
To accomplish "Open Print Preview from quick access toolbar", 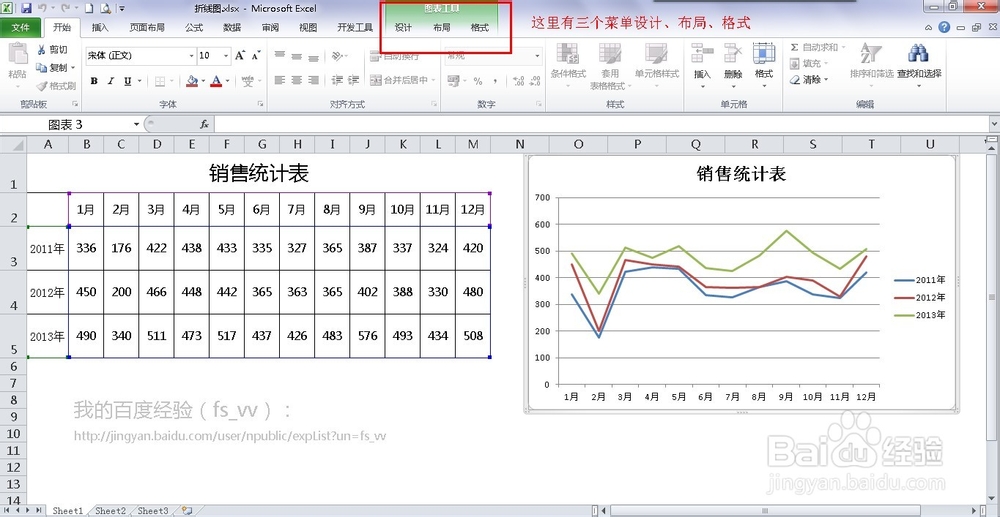I will click(105, 8).
